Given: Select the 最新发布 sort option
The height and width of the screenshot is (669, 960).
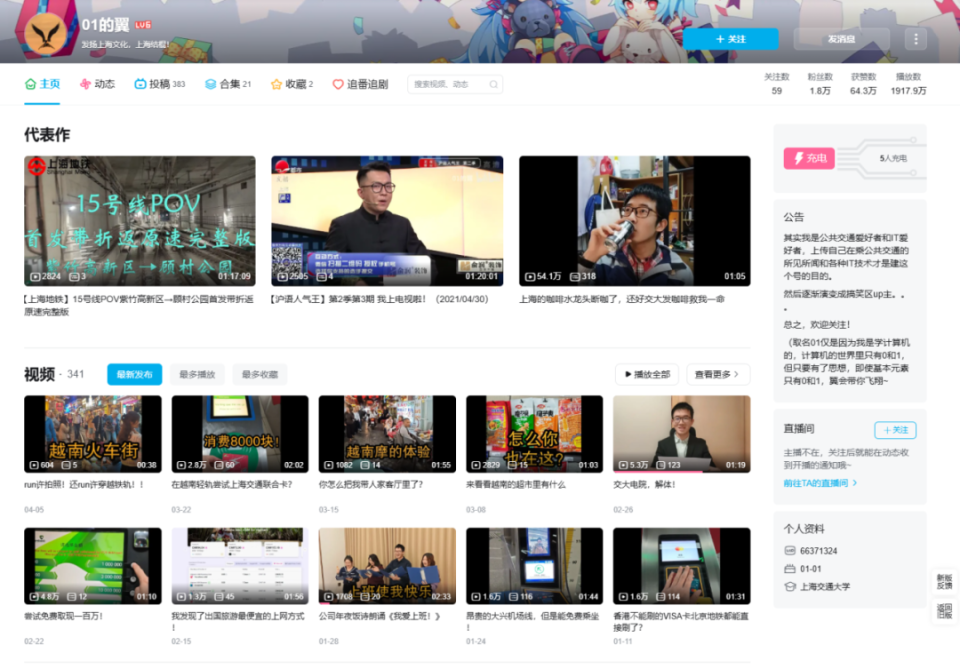Looking at the screenshot, I should [x=134, y=375].
